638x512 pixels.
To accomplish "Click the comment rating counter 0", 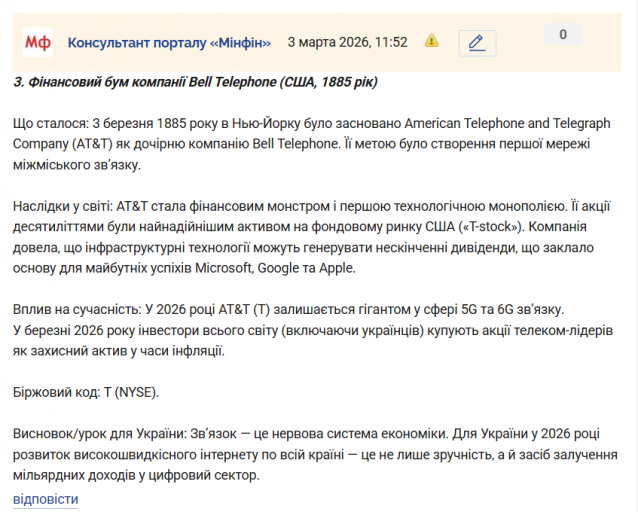I will (563, 34).
